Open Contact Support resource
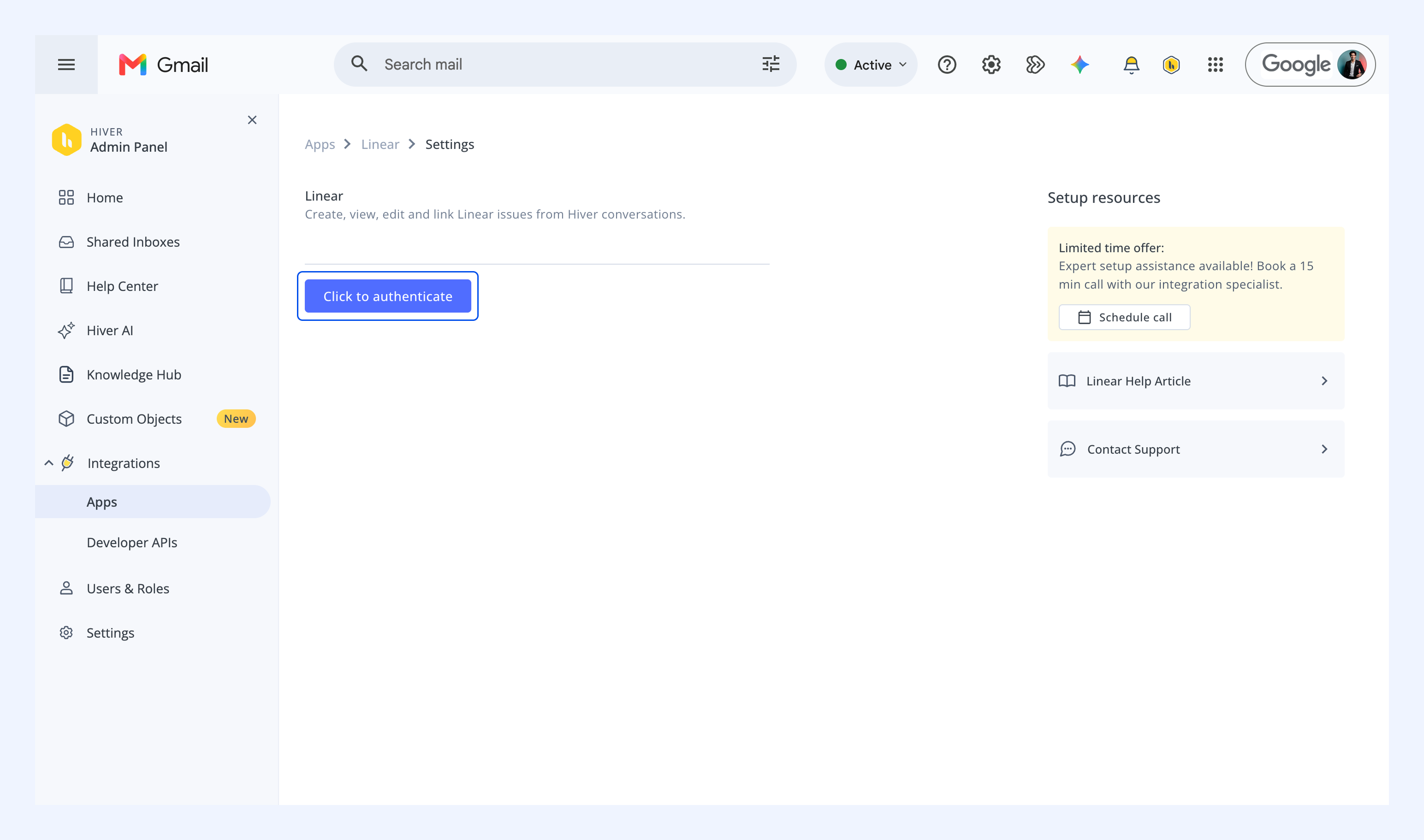Viewport: 1424px width, 840px height. click(1196, 449)
